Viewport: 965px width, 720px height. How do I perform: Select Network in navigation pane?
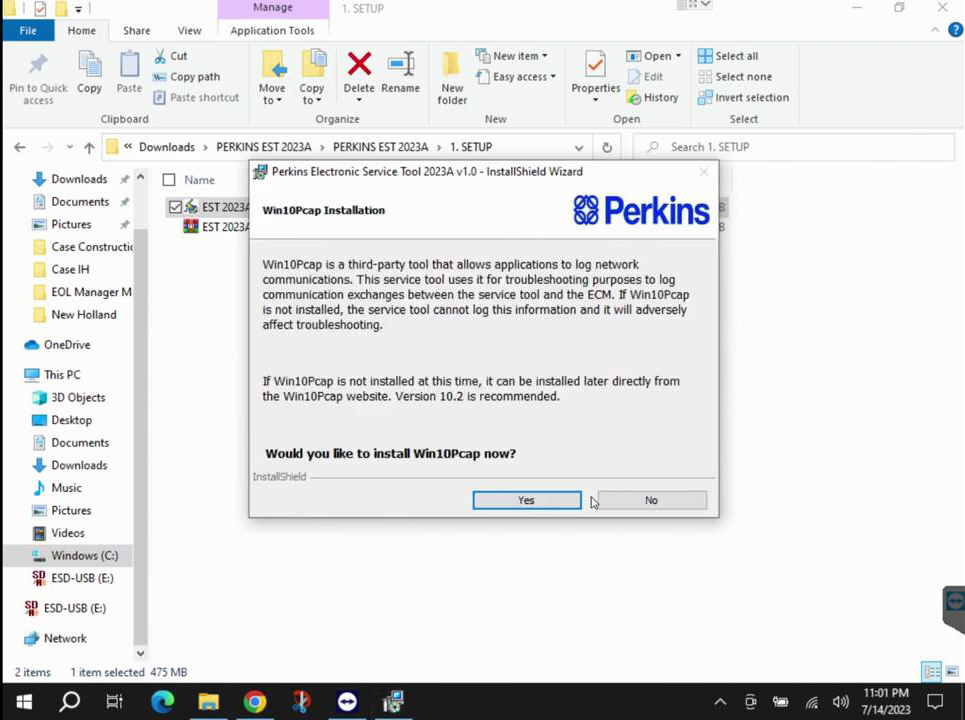tap(65, 639)
